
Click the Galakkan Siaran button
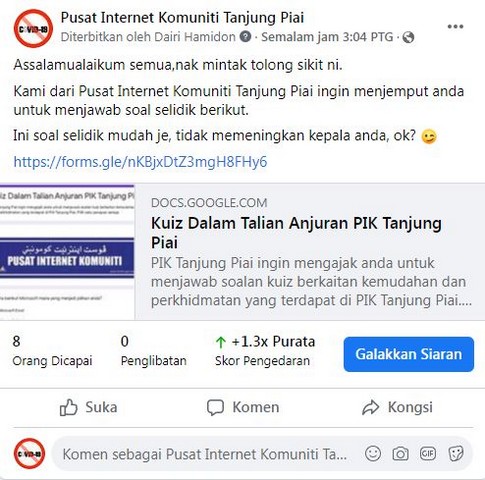pyautogui.click(x=409, y=354)
